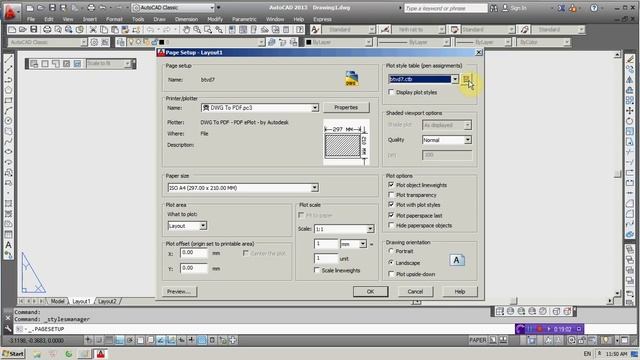Image resolution: width=640 pixels, height=360 pixels.
Task: Enable Hide paperspace objects checkbox
Action: [391, 225]
